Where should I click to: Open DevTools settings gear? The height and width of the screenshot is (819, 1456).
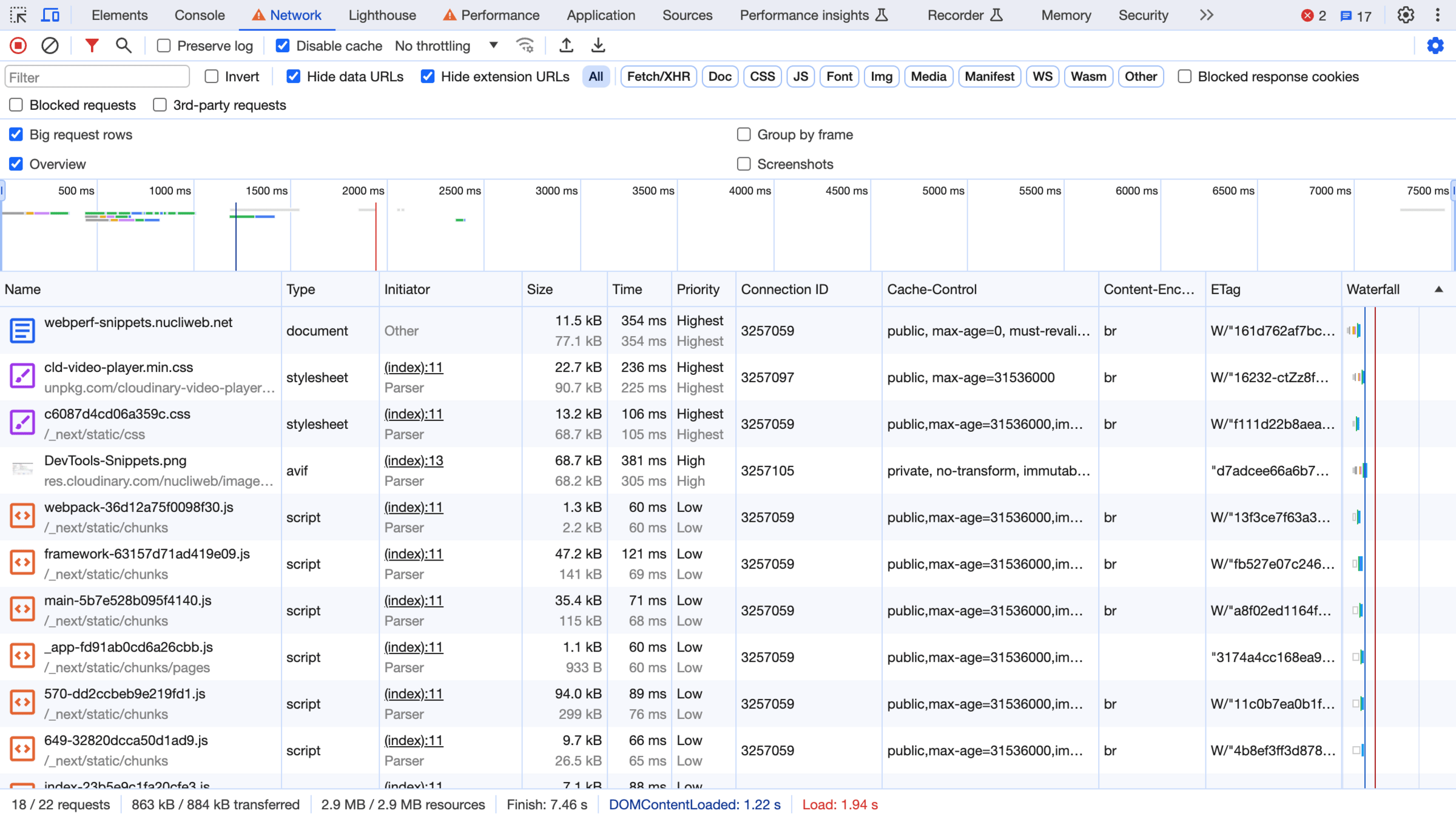point(1405,15)
